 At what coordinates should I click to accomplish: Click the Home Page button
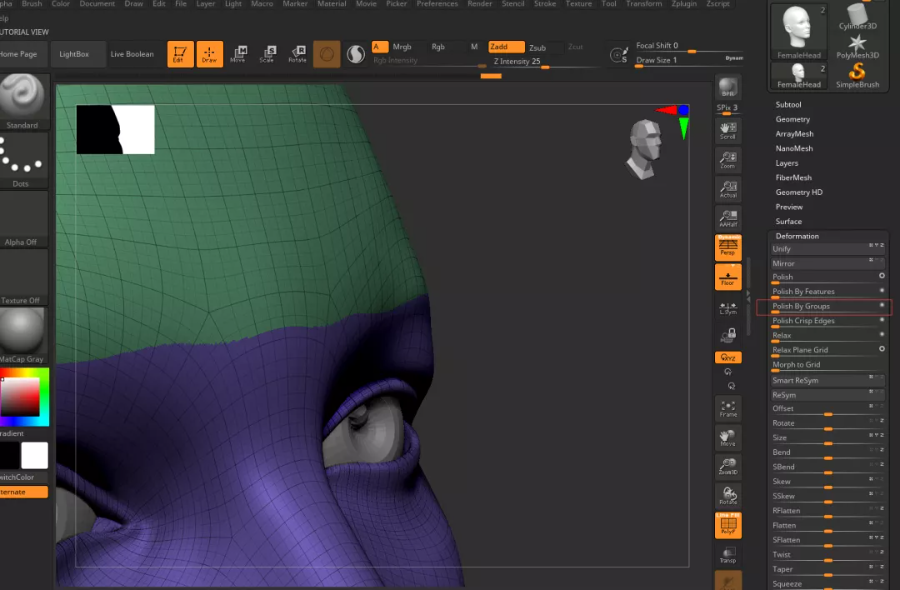pyautogui.click(x=21, y=54)
